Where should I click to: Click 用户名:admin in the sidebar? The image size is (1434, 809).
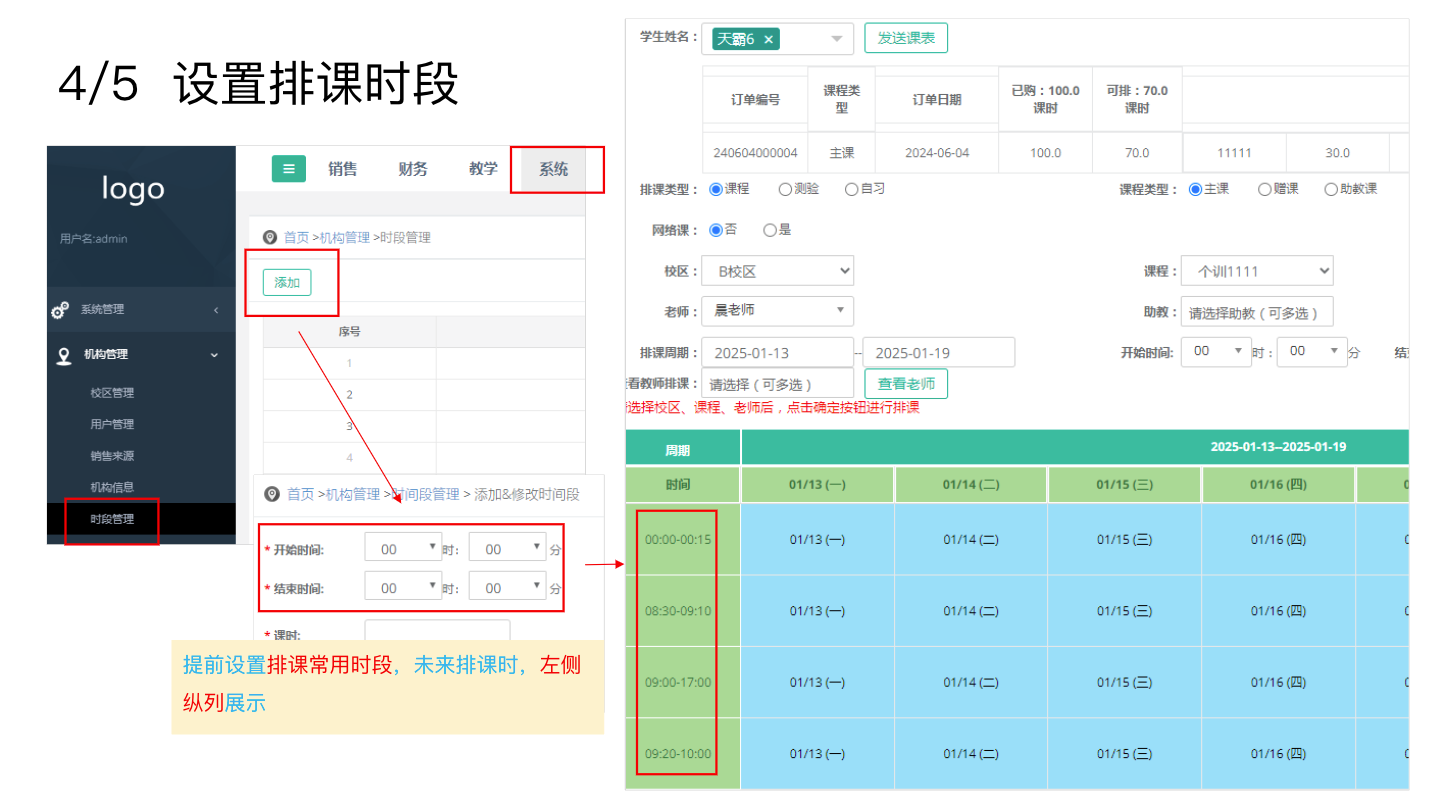click(94, 239)
